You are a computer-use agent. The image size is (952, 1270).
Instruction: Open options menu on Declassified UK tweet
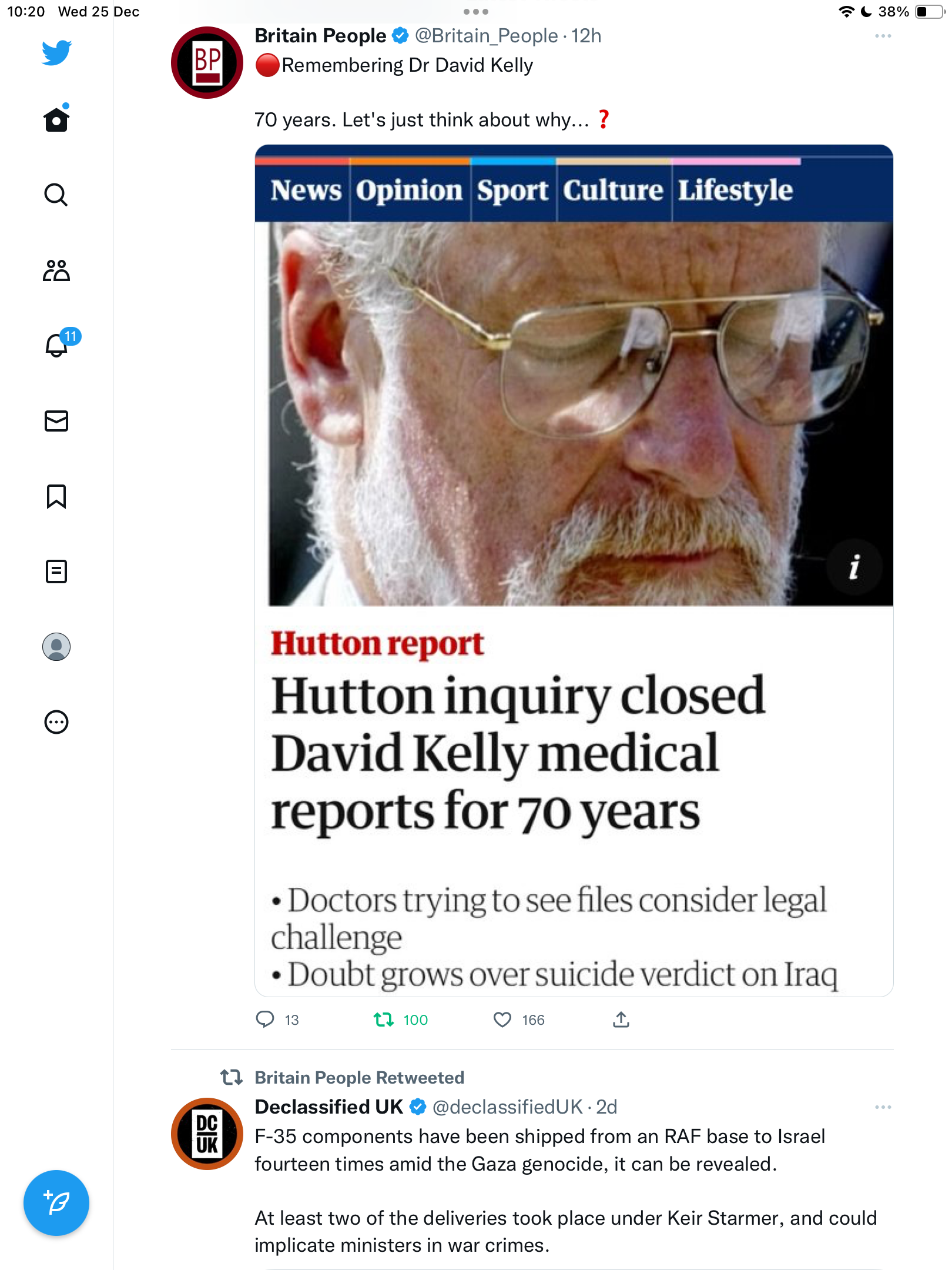coord(883,1107)
